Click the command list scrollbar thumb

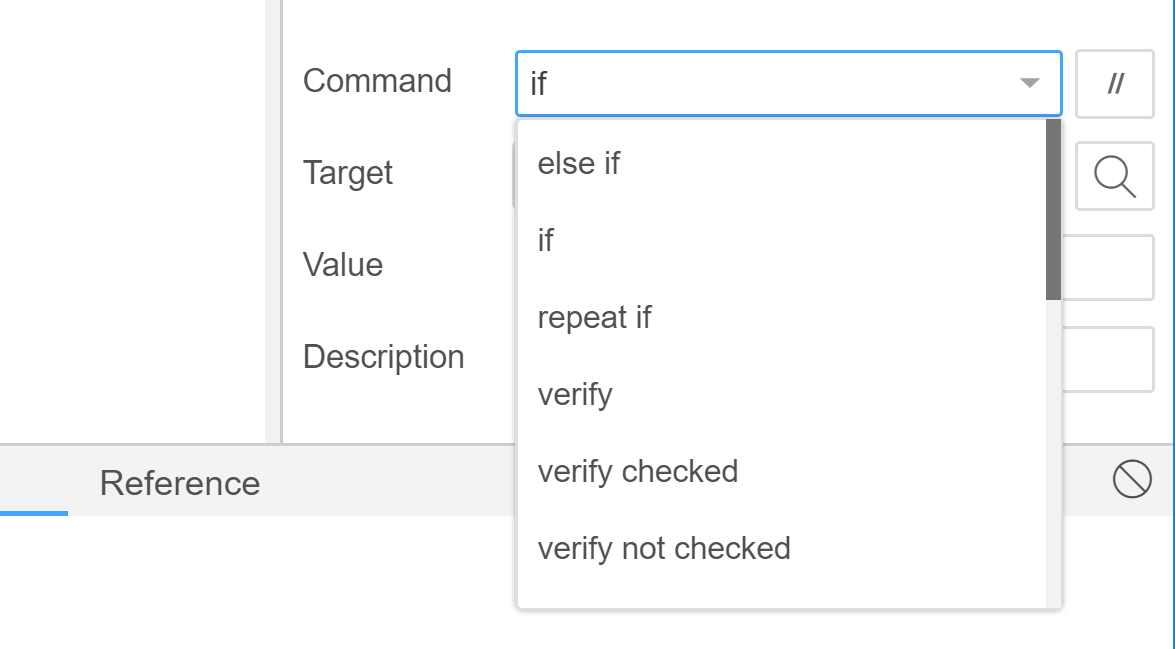click(1054, 210)
